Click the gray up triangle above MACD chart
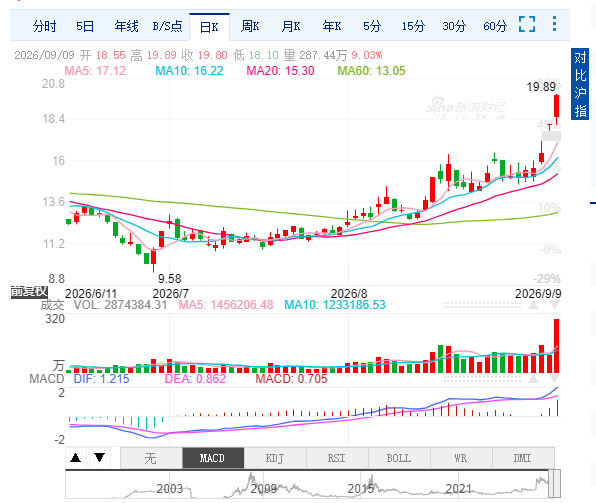Screen dimensions: 596x503 click(x=534, y=378)
